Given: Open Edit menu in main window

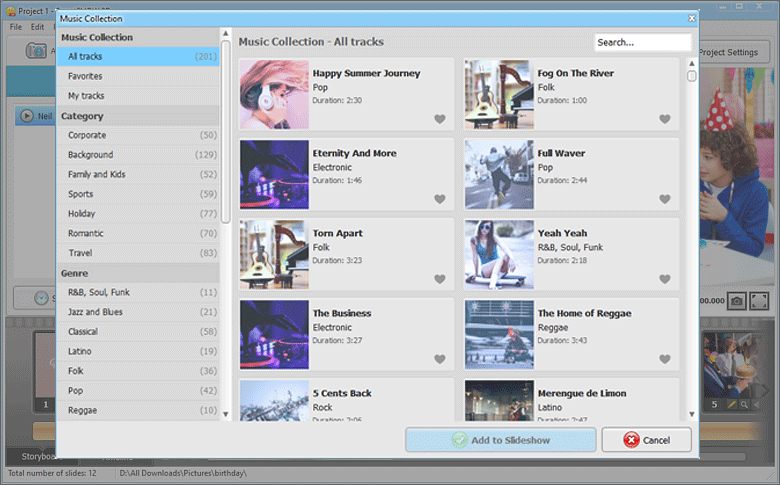Looking at the screenshot, I should 37,27.
